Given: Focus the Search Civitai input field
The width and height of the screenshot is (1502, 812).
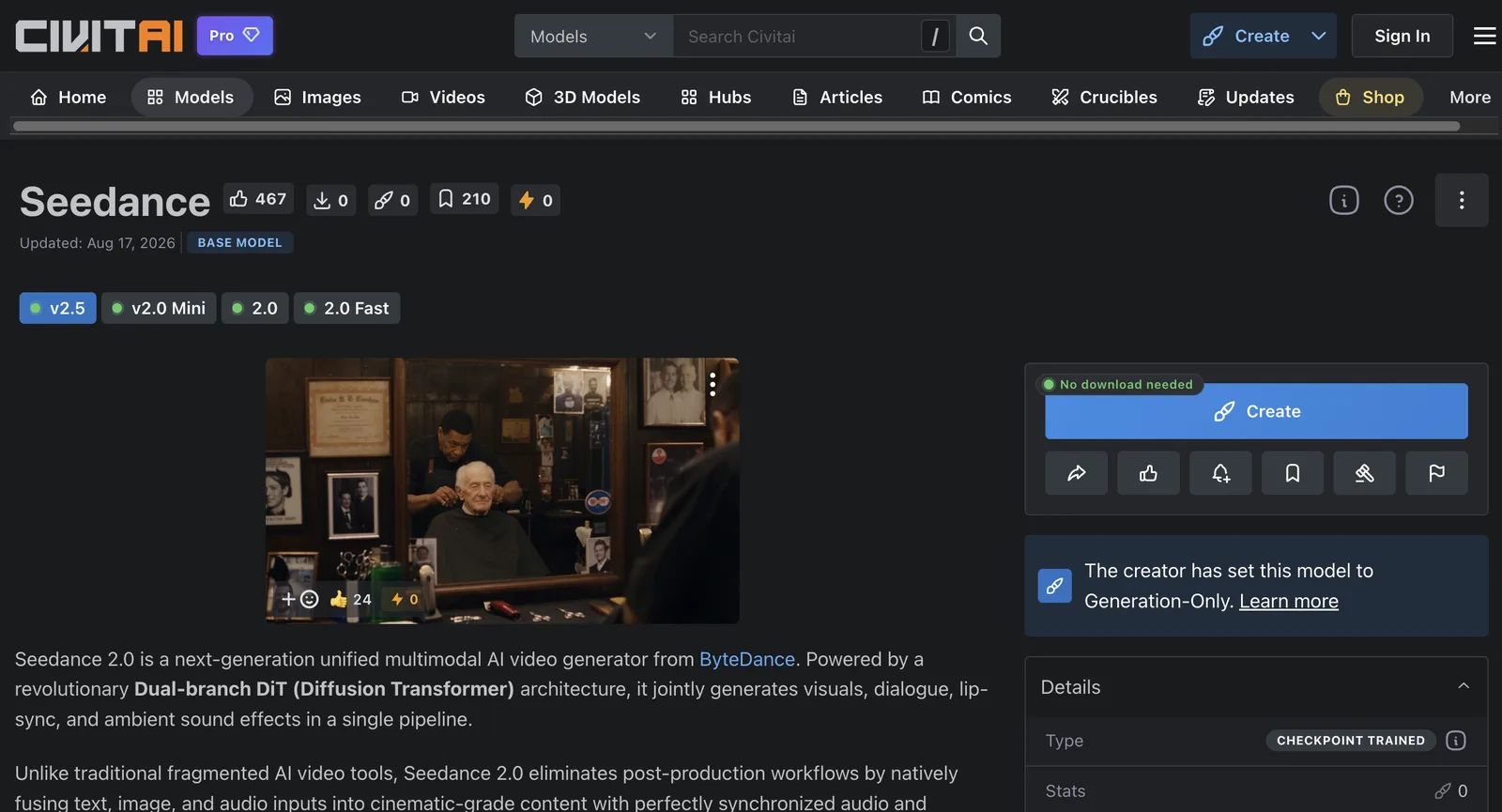Looking at the screenshot, I should point(800,36).
